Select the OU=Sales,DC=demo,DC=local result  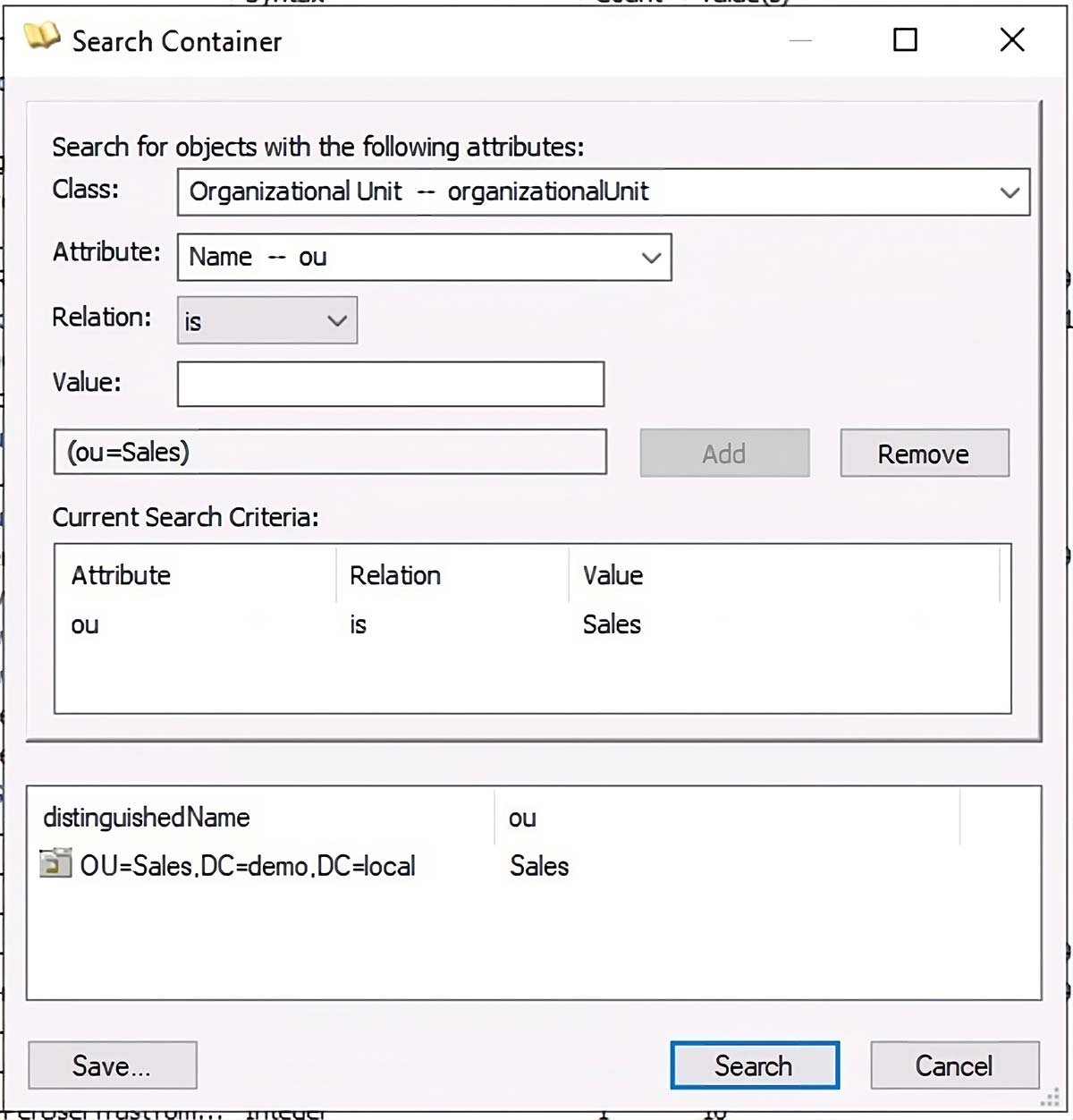click(246, 864)
